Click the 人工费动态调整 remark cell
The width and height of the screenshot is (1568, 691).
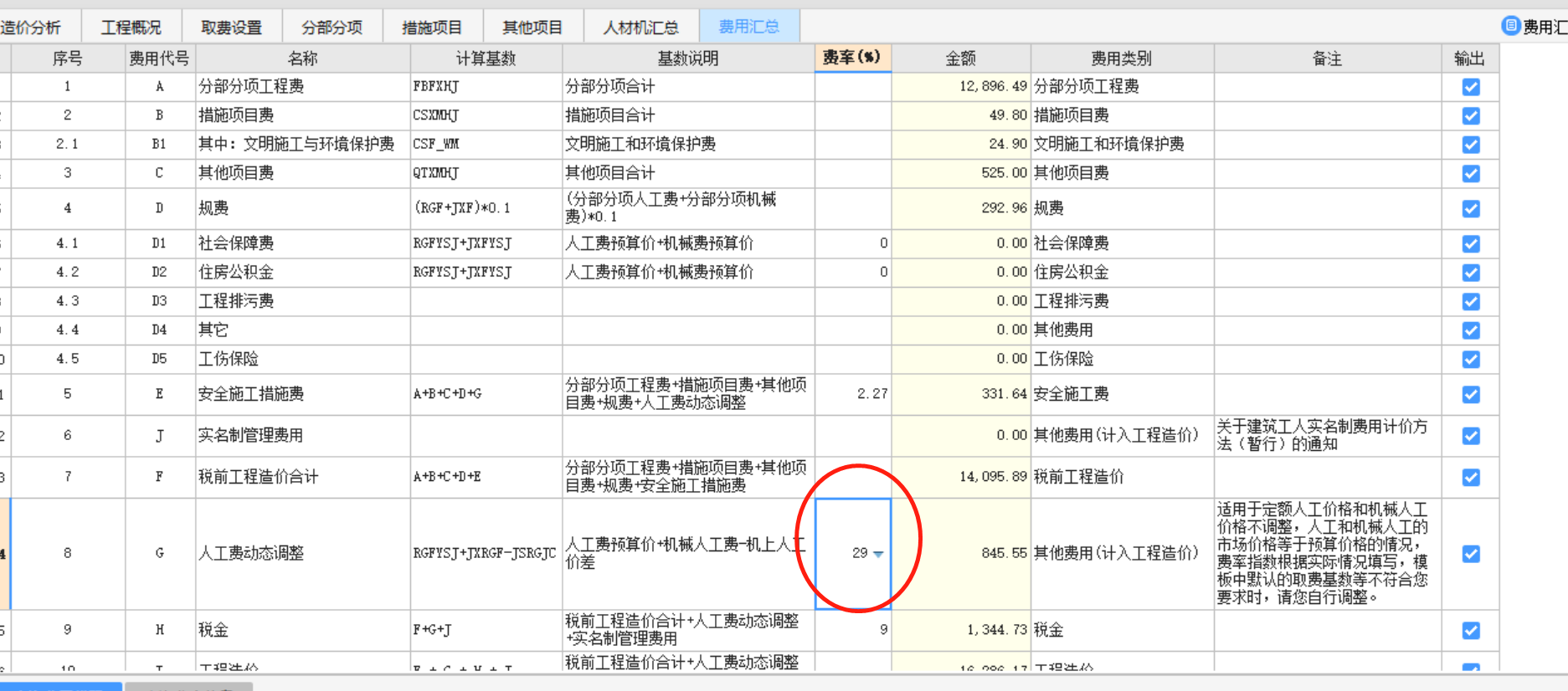1328,554
